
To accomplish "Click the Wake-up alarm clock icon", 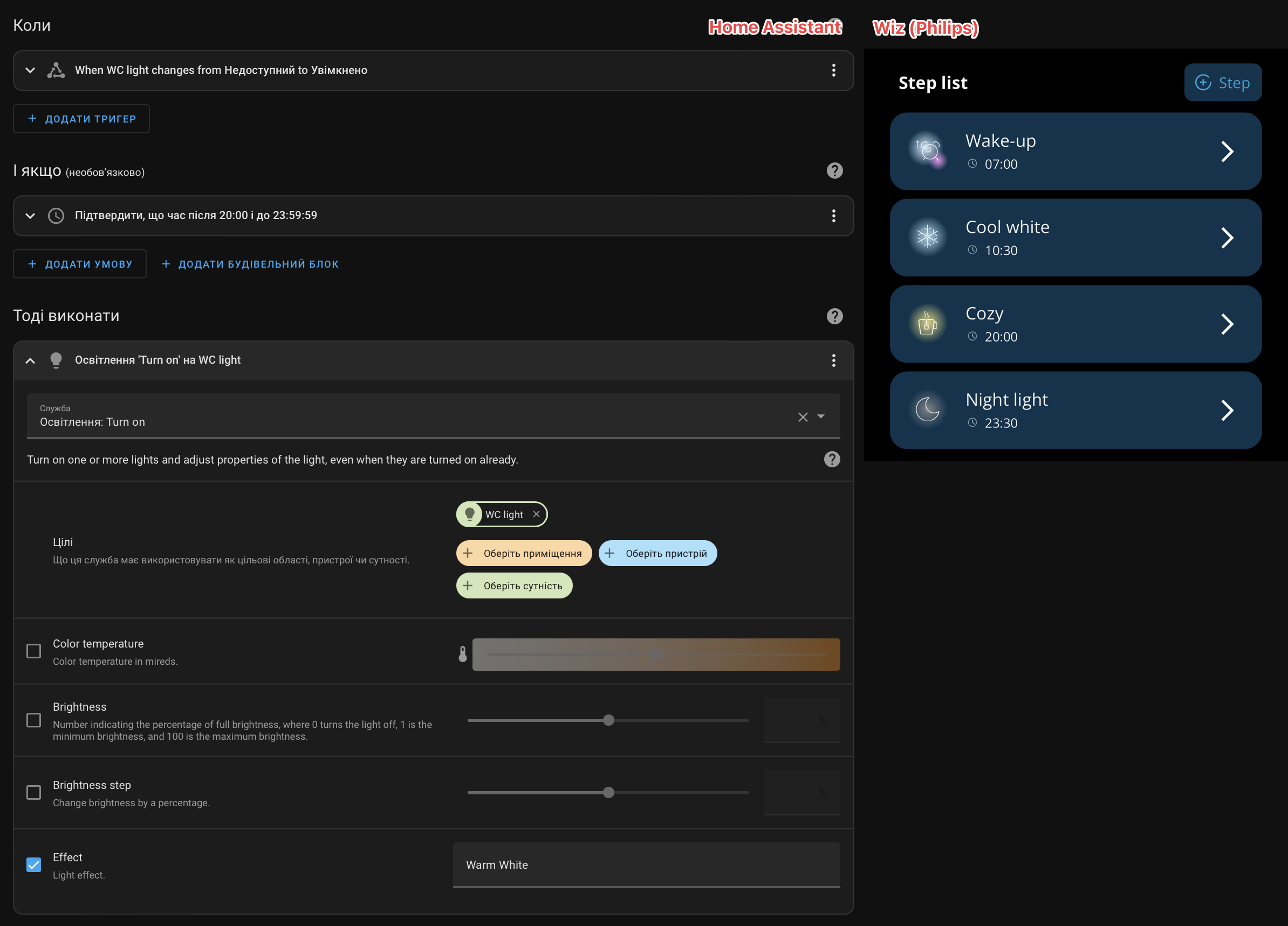I will (927, 151).
